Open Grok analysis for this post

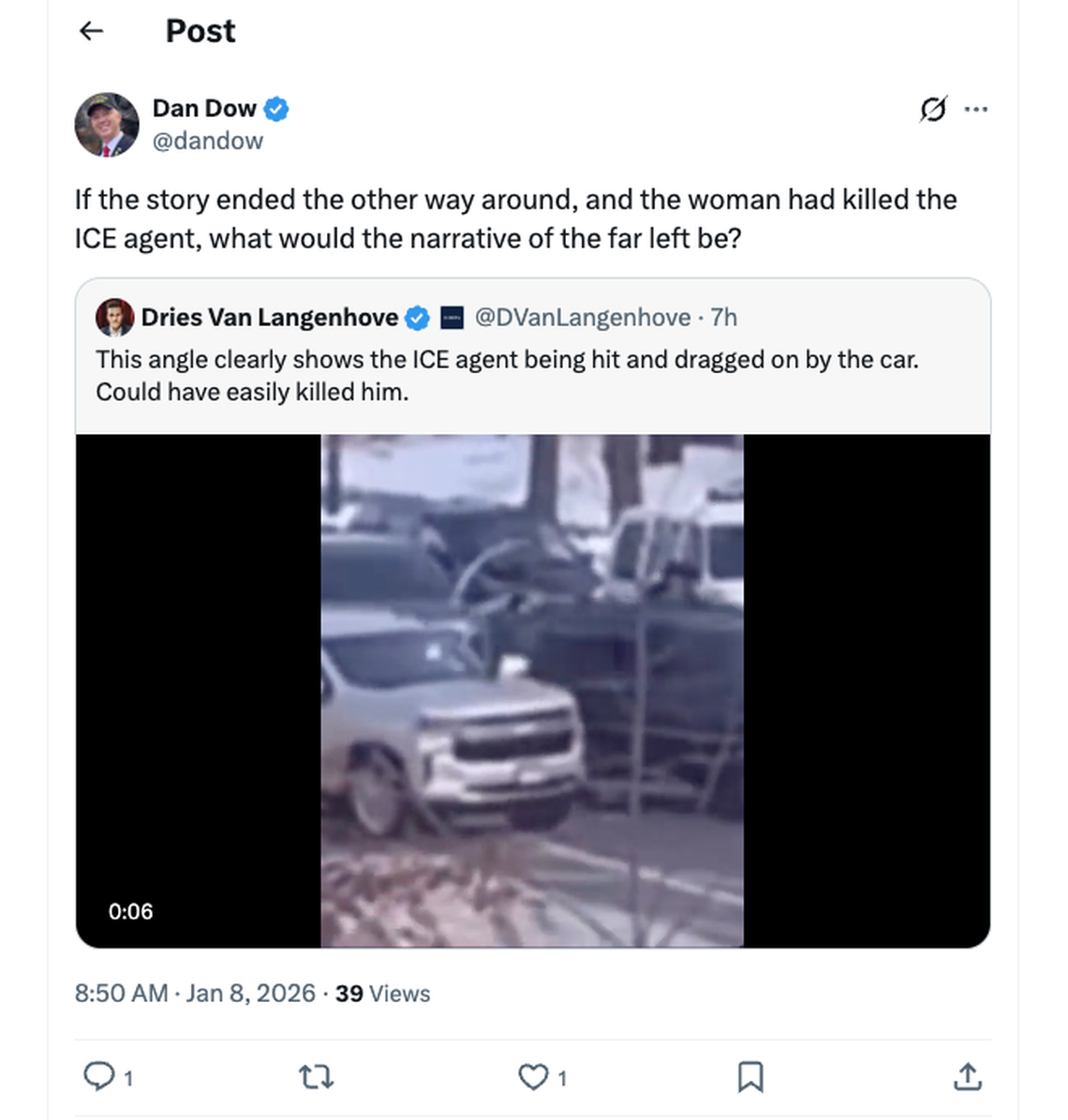click(932, 109)
